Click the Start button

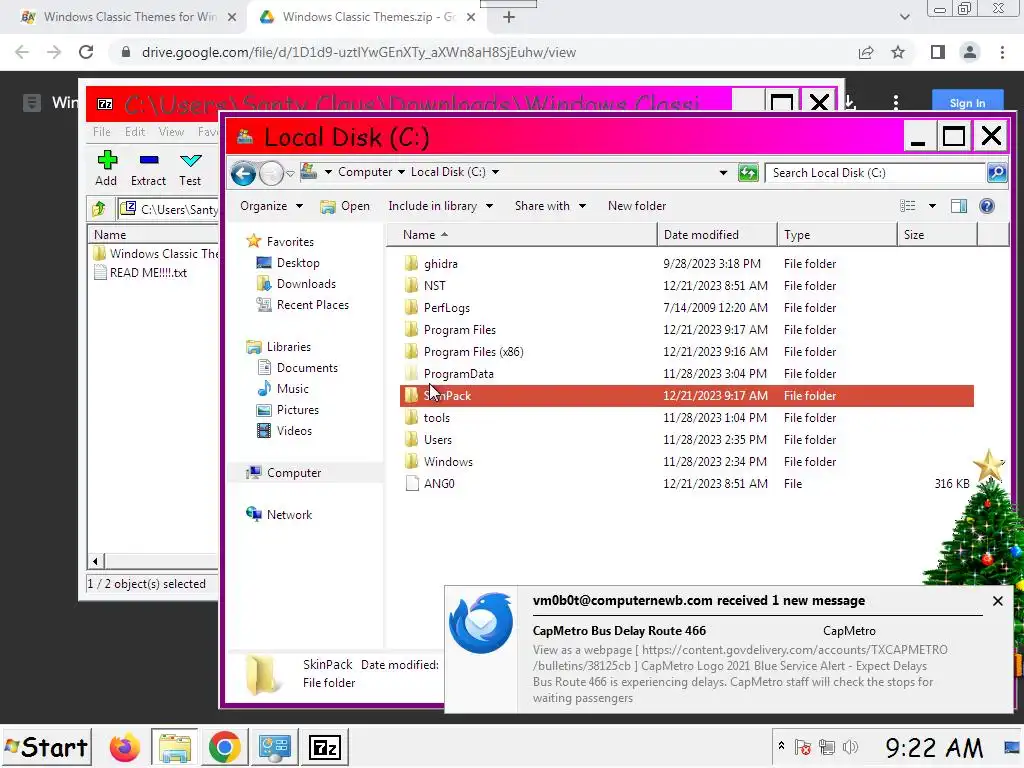point(46,747)
